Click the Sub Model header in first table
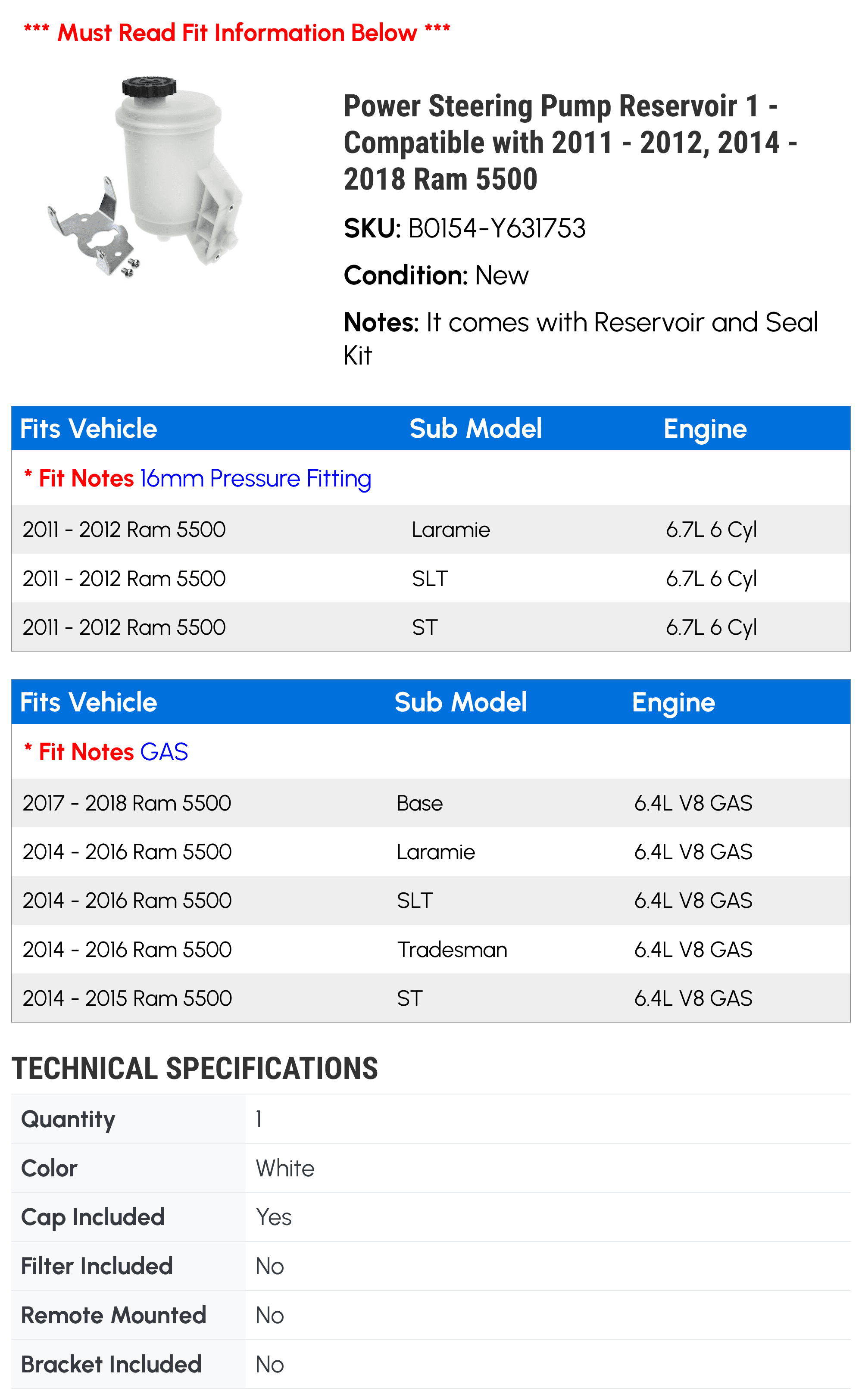This screenshot has height=1400, width=862. (475, 428)
